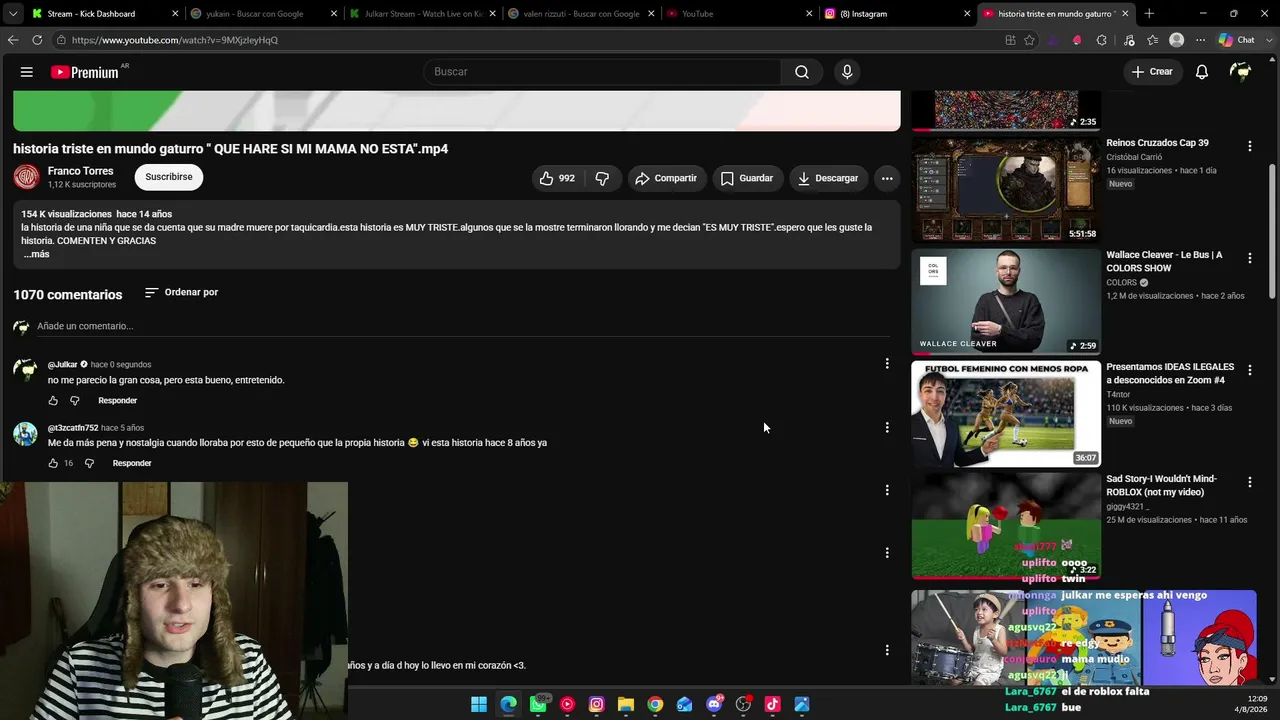Image resolution: width=1280 pixels, height=720 pixels.
Task: Reply to @Julkar's comment
Action: click(x=118, y=401)
